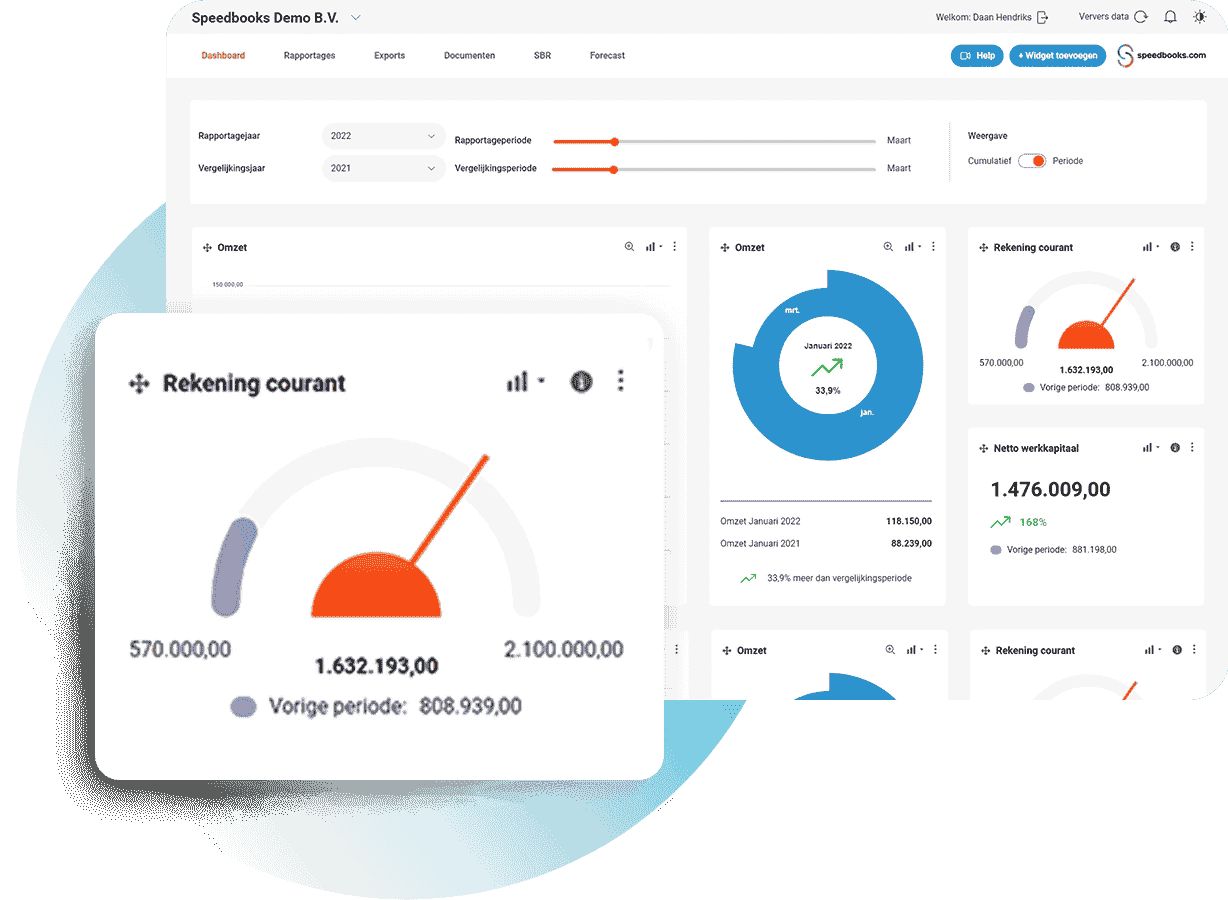Image resolution: width=1228 pixels, height=900 pixels.
Task: Zoom the Omzet donut chart widget
Action: point(888,247)
